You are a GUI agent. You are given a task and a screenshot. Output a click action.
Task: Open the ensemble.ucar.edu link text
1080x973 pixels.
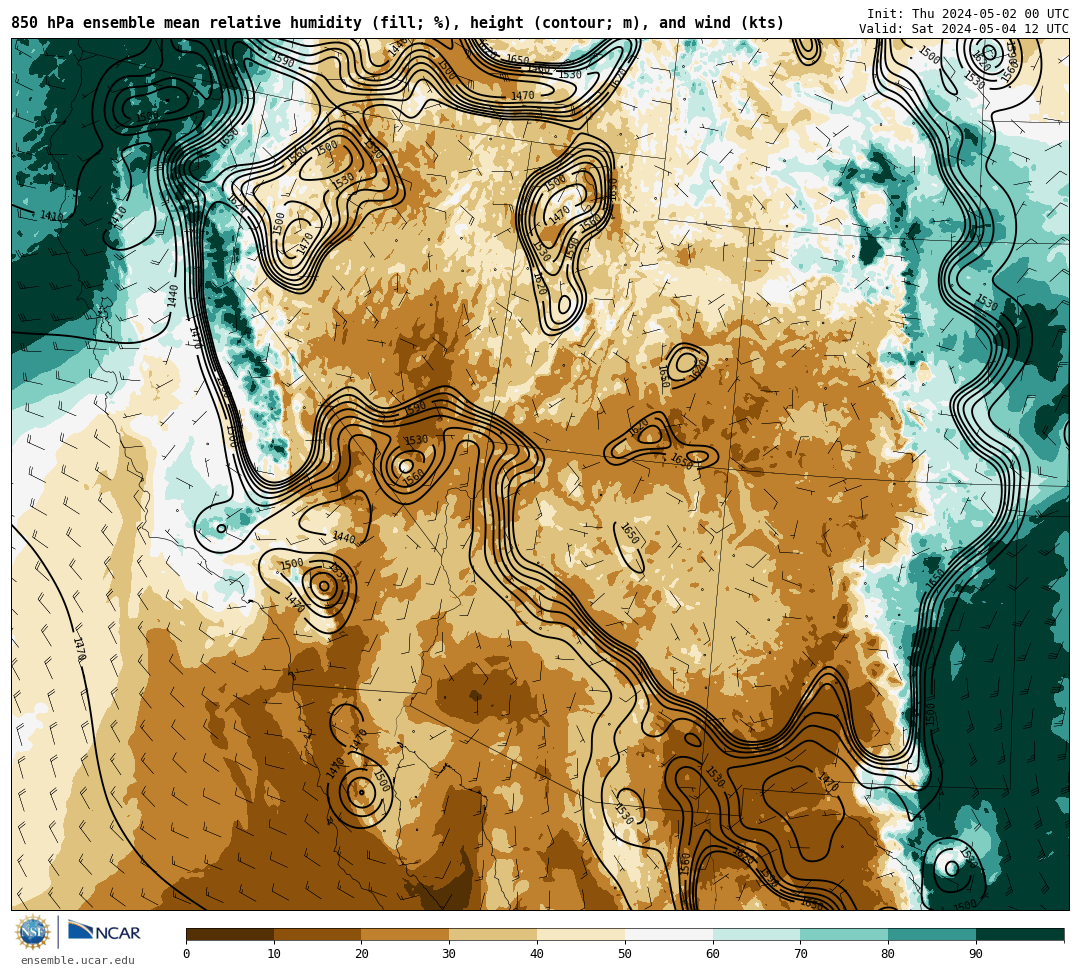pyautogui.click(x=77, y=960)
